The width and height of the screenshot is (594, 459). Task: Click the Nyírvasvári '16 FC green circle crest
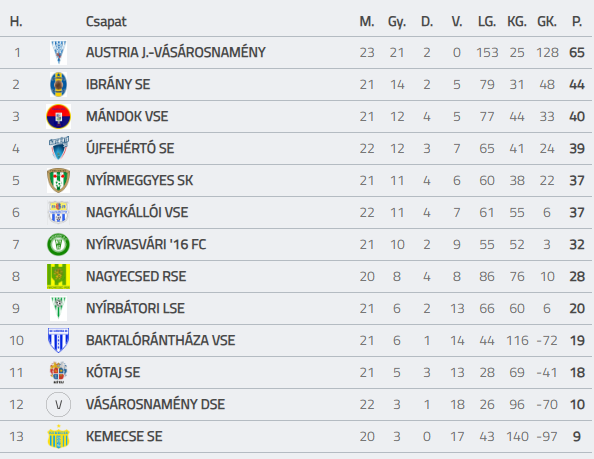pyautogui.click(x=58, y=244)
